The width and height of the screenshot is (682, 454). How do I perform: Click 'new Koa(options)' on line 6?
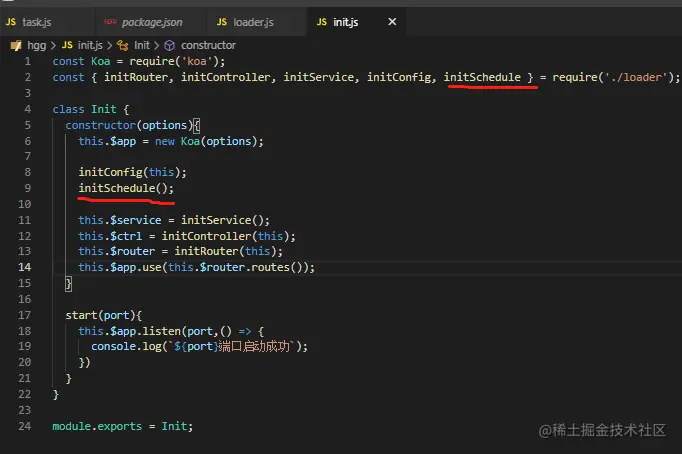pos(206,141)
